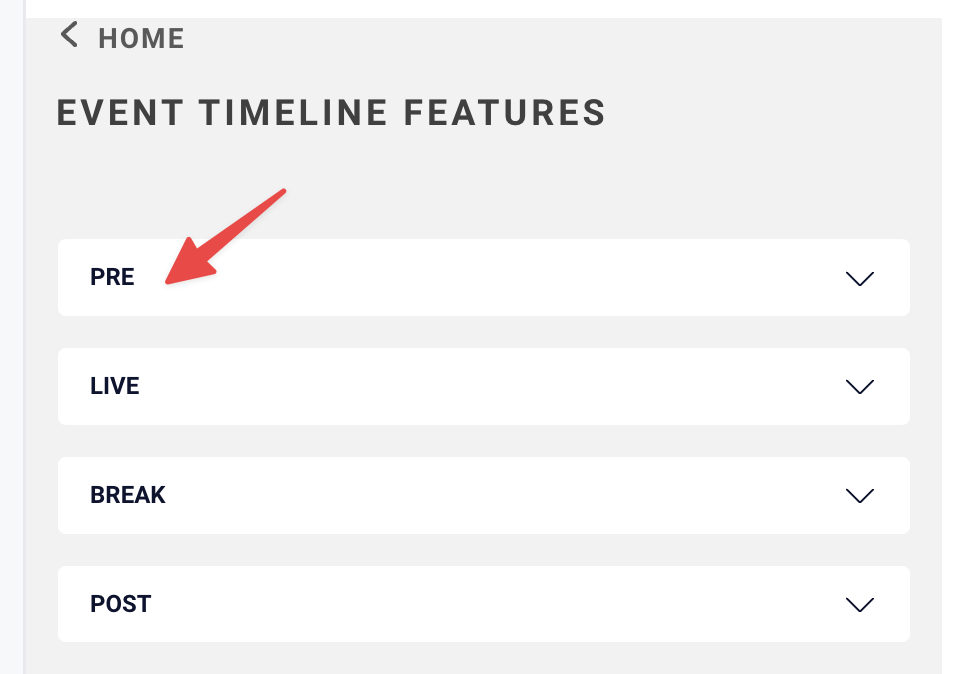This screenshot has width=962, height=674.
Task: Expand the POST section chevron
Action: (x=860, y=605)
